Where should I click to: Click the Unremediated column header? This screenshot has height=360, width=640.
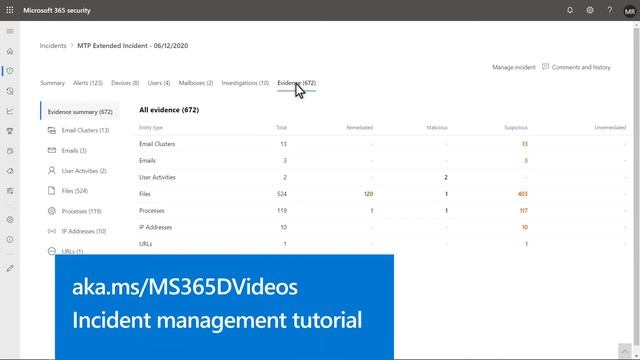coord(610,128)
